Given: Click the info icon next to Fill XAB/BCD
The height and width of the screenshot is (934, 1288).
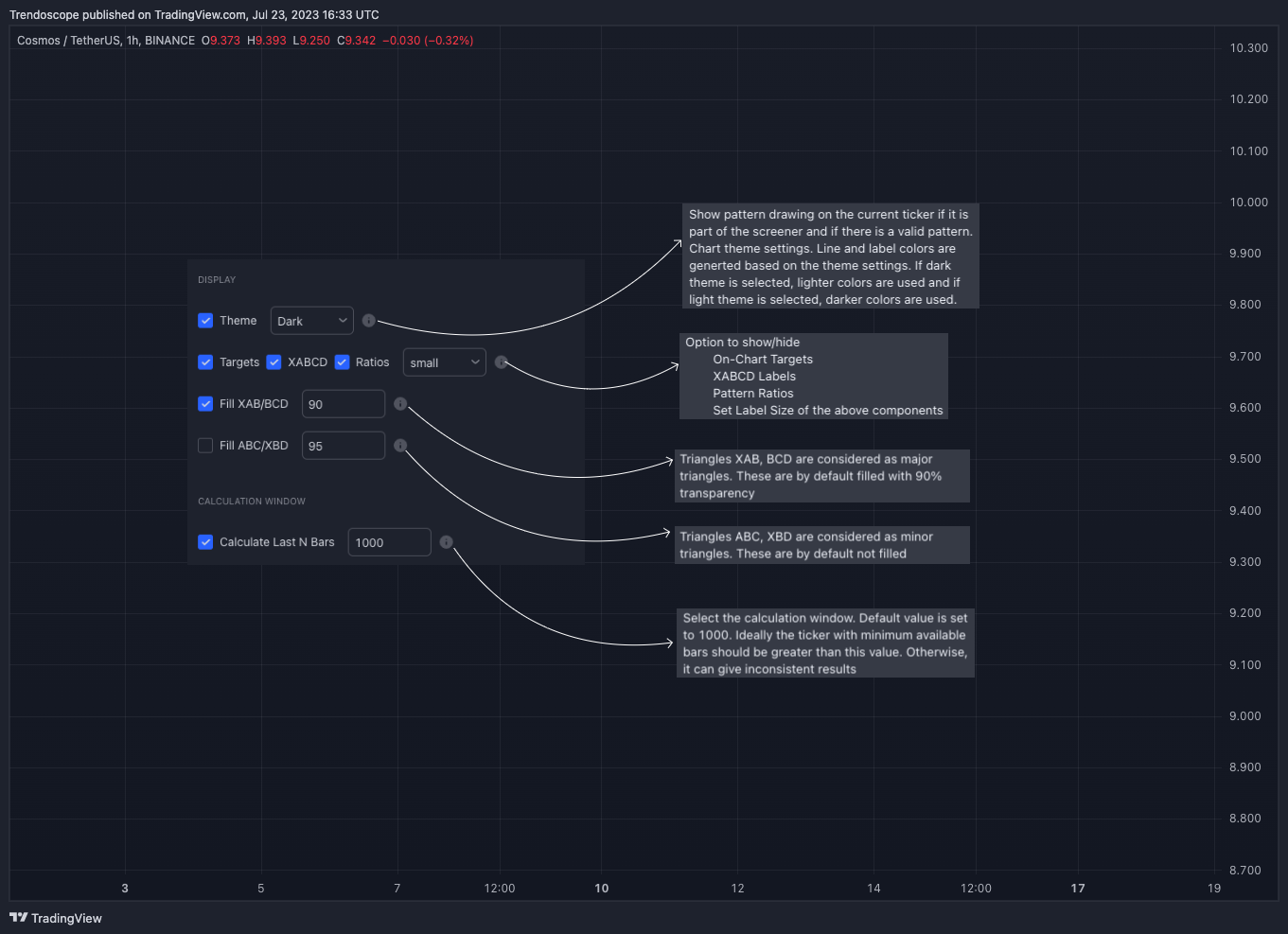Looking at the screenshot, I should click(x=400, y=404).
